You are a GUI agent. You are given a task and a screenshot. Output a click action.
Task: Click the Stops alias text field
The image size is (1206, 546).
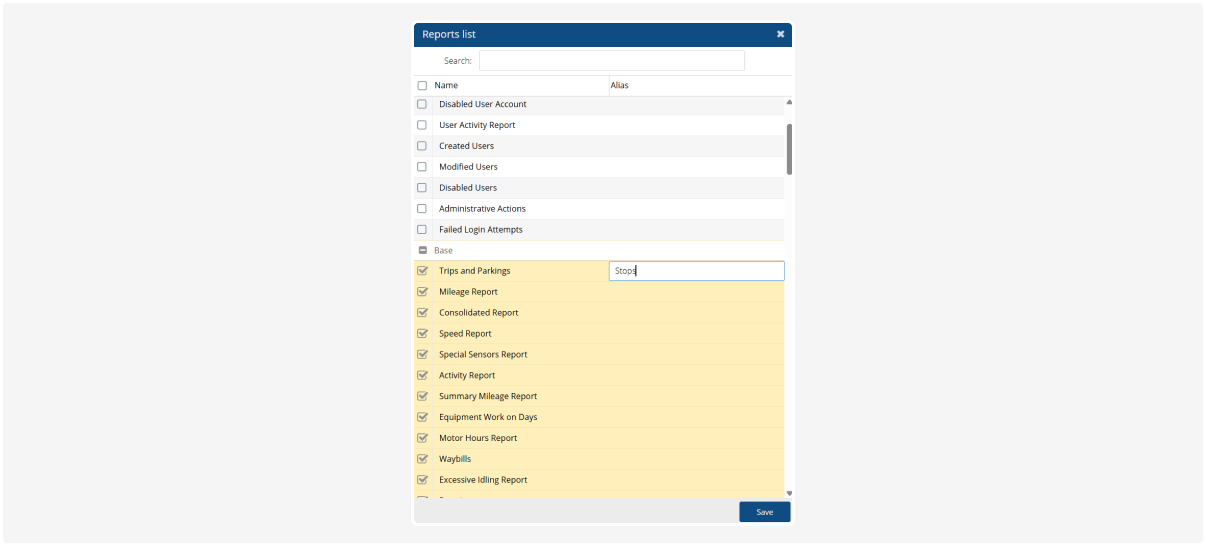tap(696, 271)
